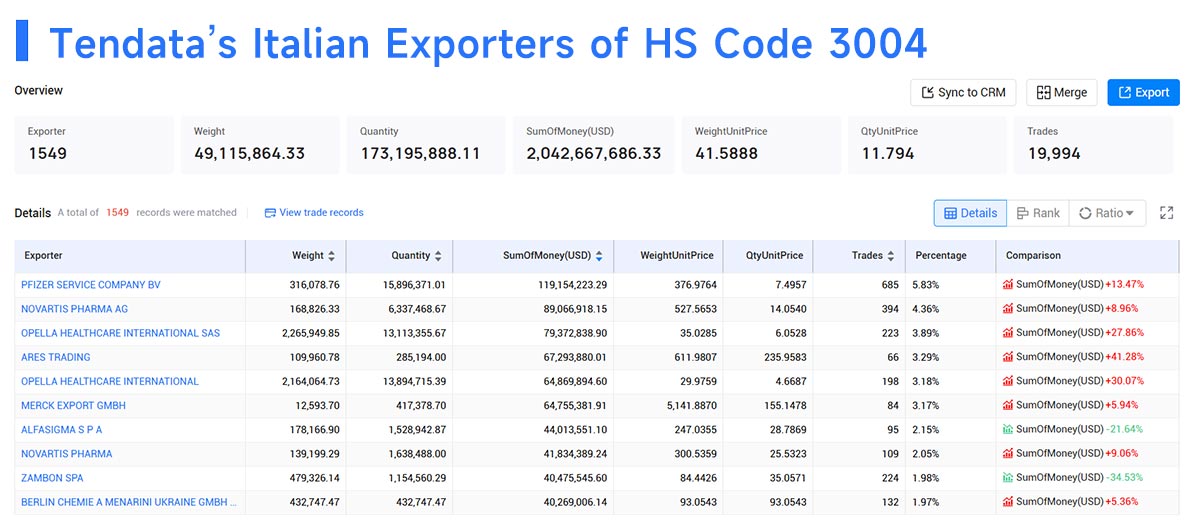Click the trend chart icon in Pfizer row
This screenshot has height=529, width=1190.
point(1008,285)
